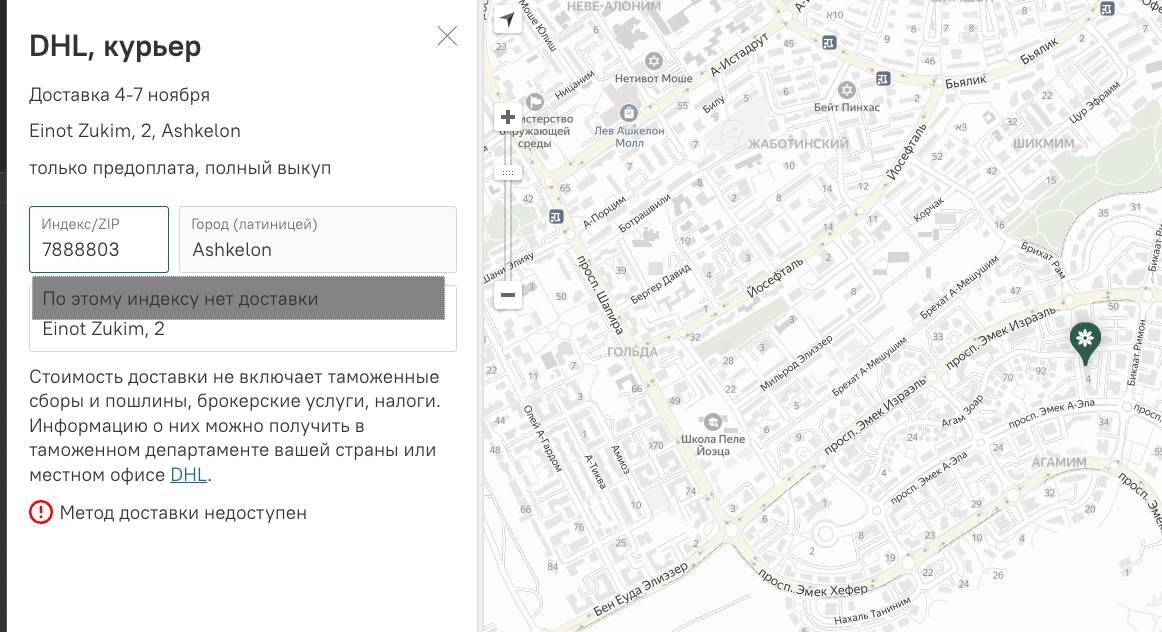1162x632 pixels.
Task: Click the red delivery-unavailable warning icon
Action: tap(41, 512)
